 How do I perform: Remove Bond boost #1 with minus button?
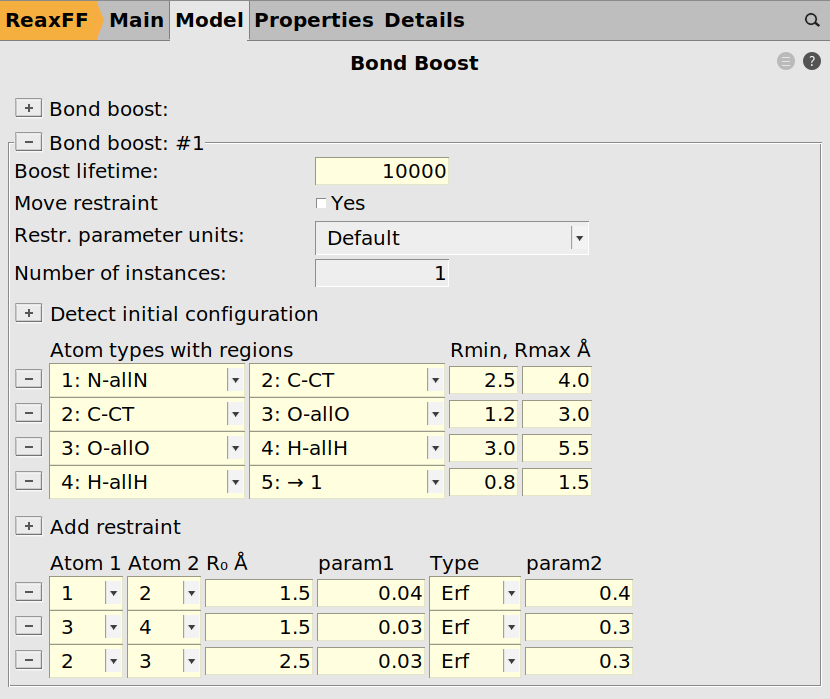pos(29,142)
